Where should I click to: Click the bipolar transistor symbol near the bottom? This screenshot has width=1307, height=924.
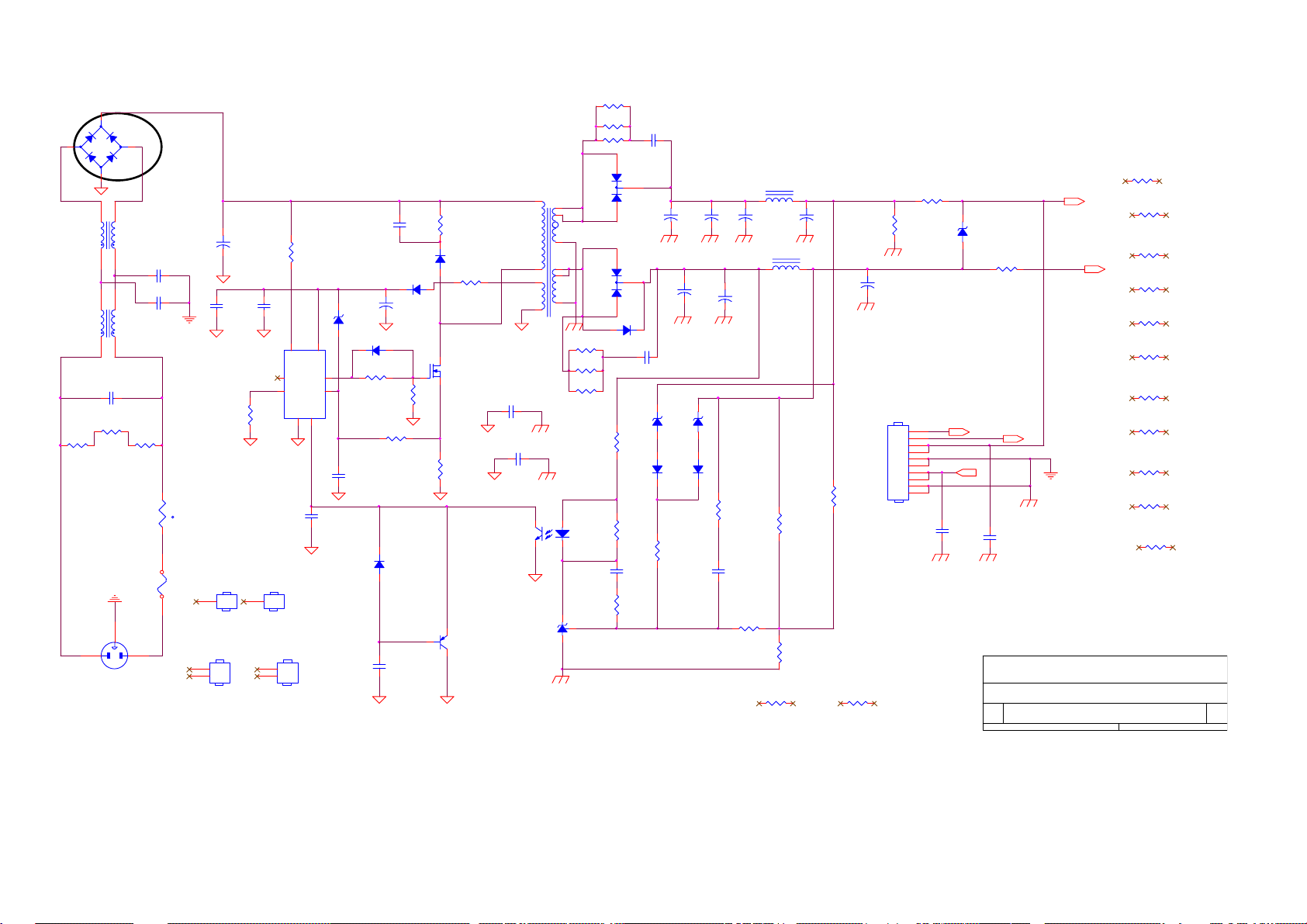443,642
